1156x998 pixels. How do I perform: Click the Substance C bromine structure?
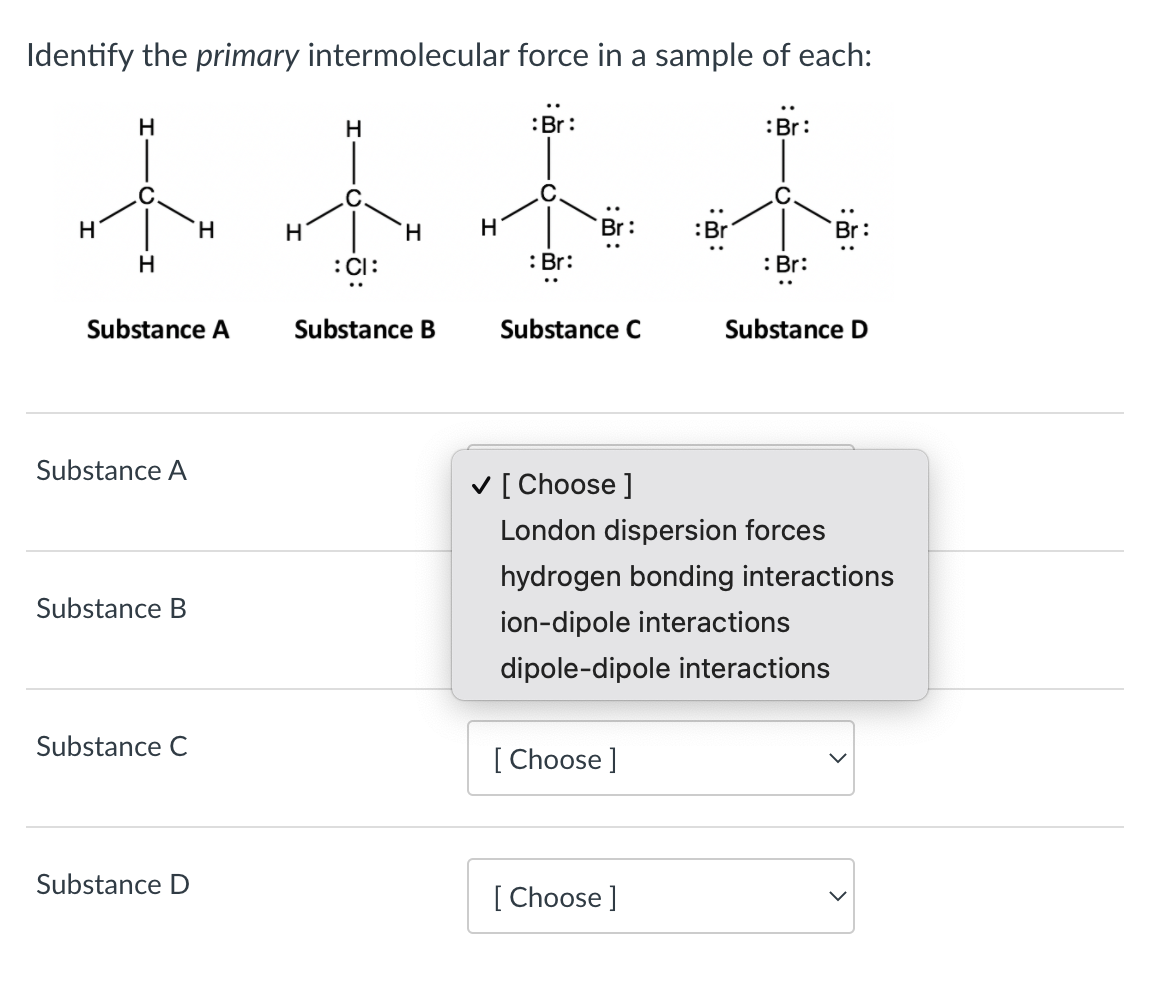coord(553,195)
